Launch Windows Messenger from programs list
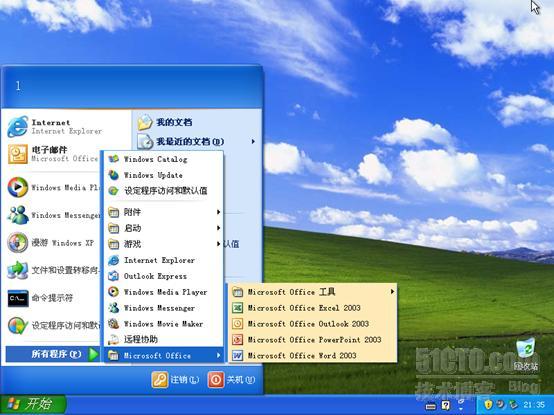554x415 pixels. pyautogui.click(x=164, y=308)
